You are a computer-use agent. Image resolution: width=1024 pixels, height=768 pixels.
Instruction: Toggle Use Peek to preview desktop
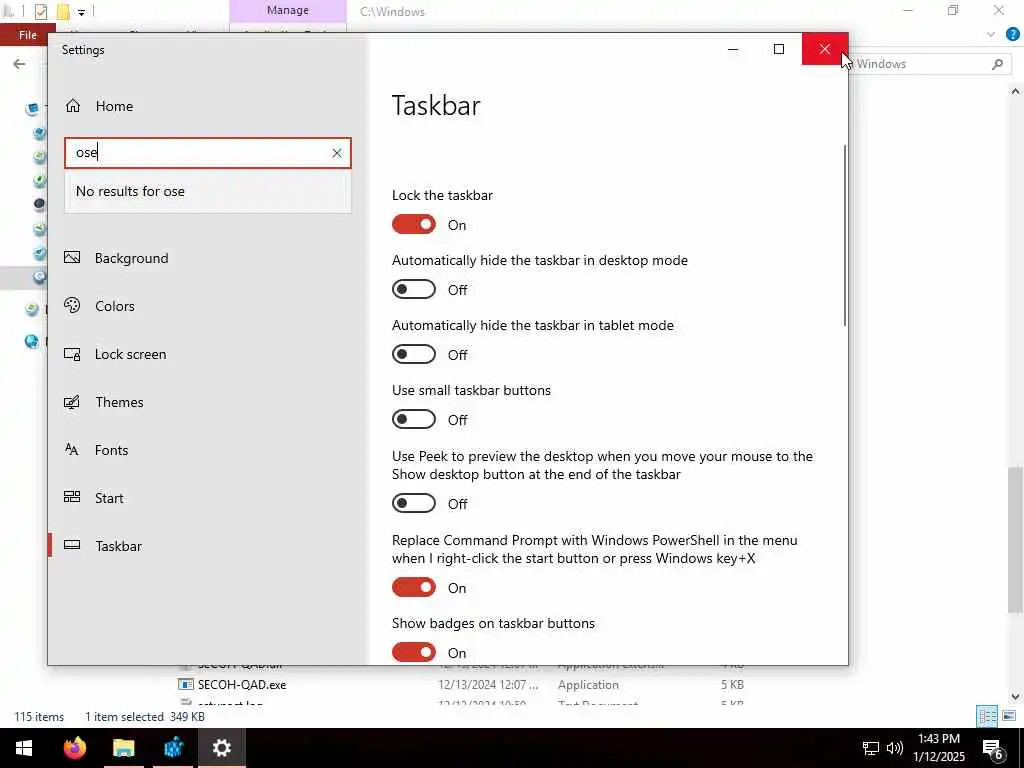(413, 504)
